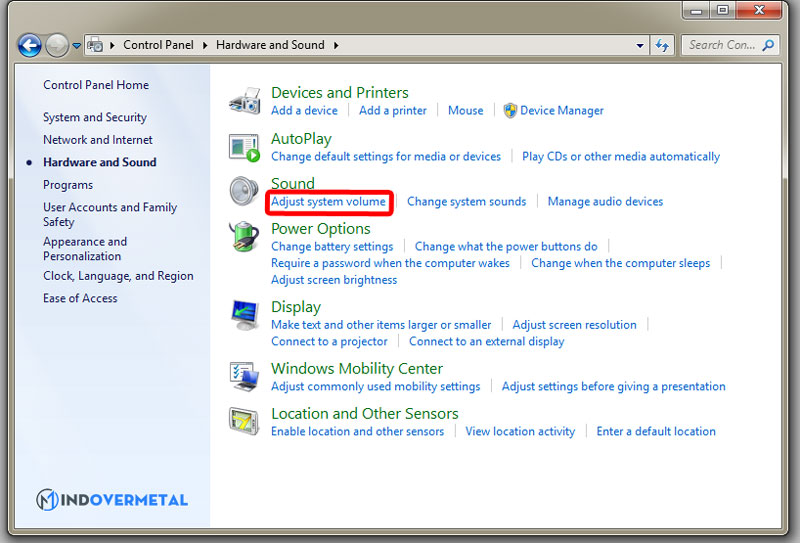800x543 pixels.
Task: Open Ease of Access category
Action: 80,298
